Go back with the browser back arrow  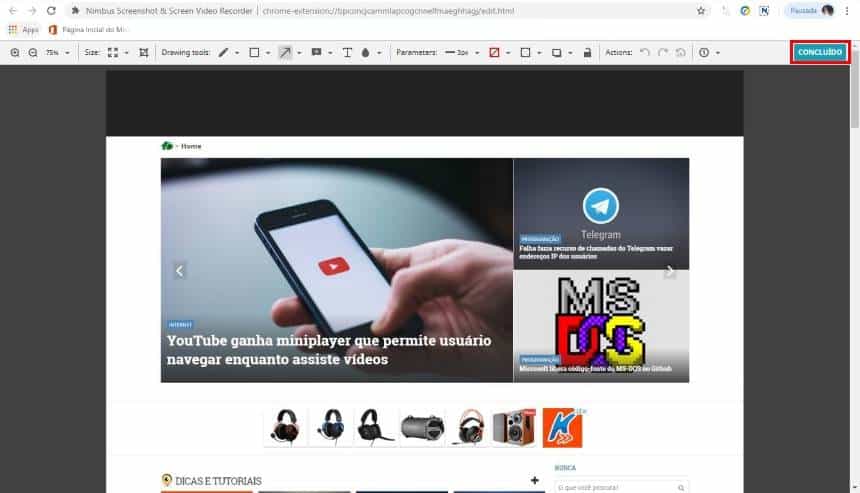[x=13, y=10]
